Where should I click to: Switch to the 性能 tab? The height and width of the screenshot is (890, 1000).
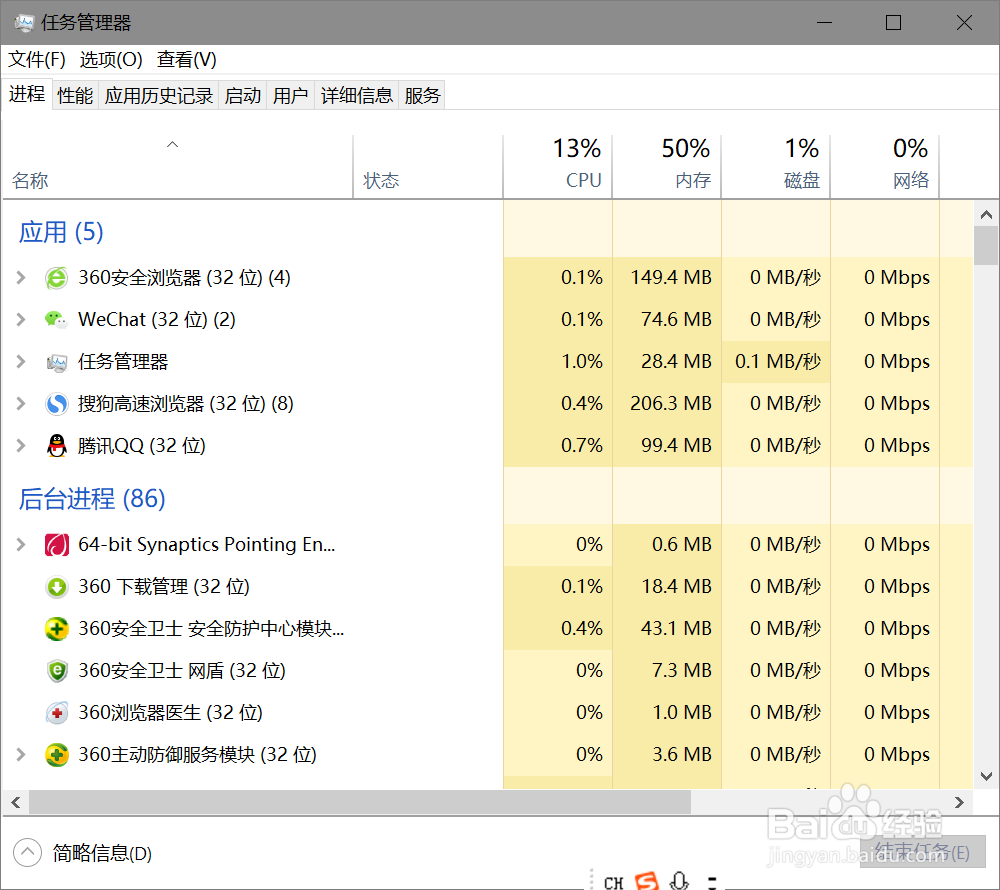coord(75,96)
